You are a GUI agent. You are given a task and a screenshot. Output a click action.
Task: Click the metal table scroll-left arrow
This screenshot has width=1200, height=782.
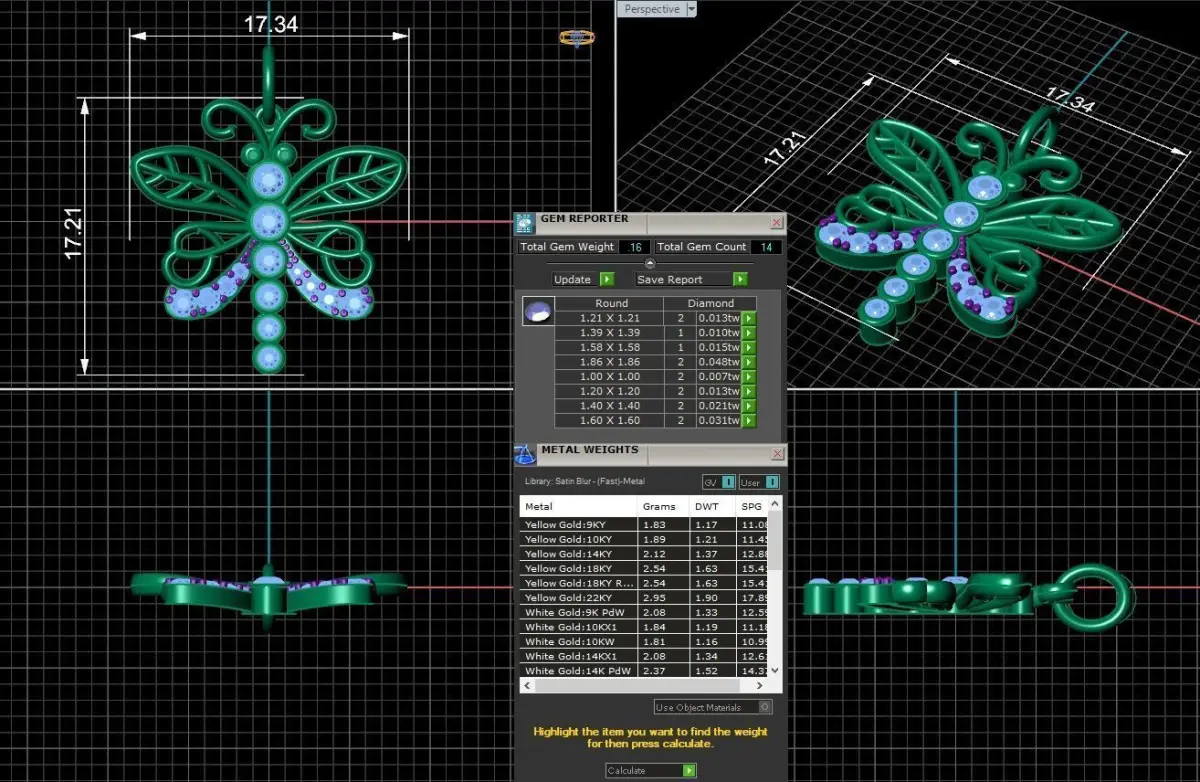coord(526,686)
